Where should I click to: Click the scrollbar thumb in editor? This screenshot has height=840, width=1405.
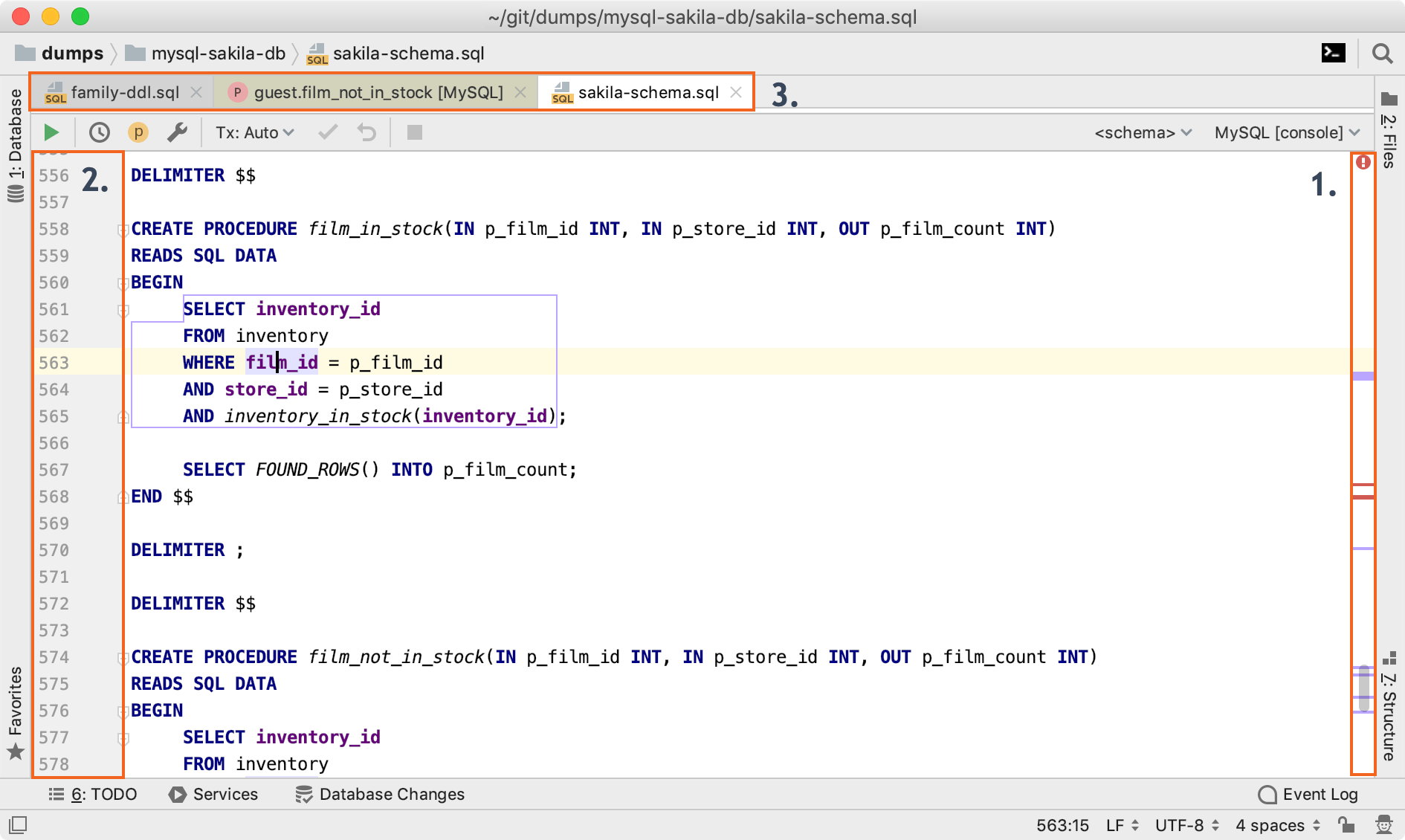(1363, 688)
